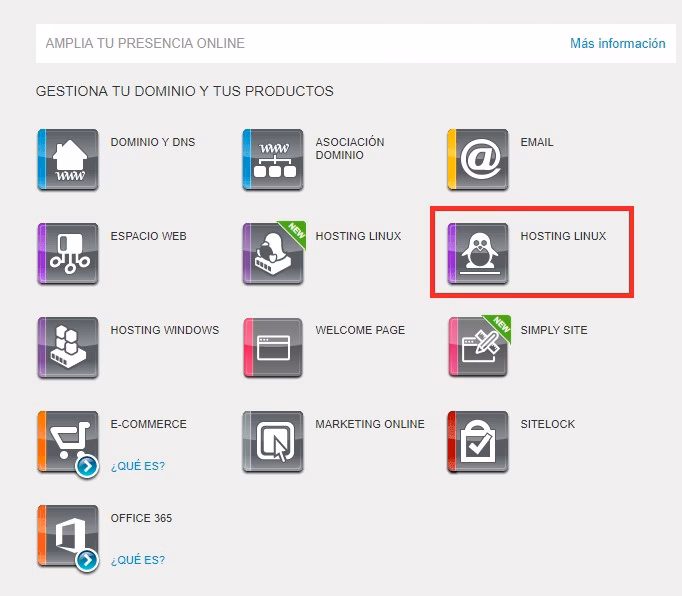Click the SITELOCK label
The width and height of the screenshot is (682, 596).
548,424
